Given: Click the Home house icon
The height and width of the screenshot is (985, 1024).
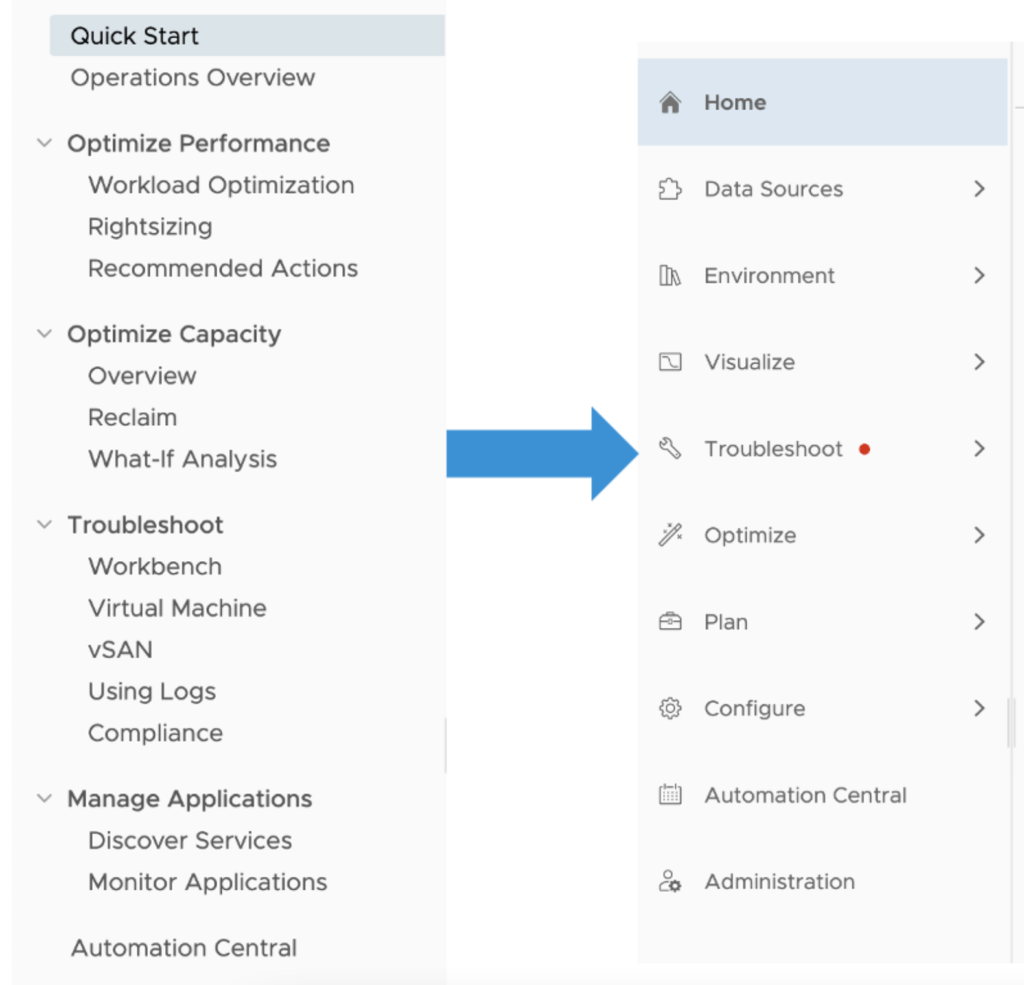Looking at the screenshot, I should (670, 102).
